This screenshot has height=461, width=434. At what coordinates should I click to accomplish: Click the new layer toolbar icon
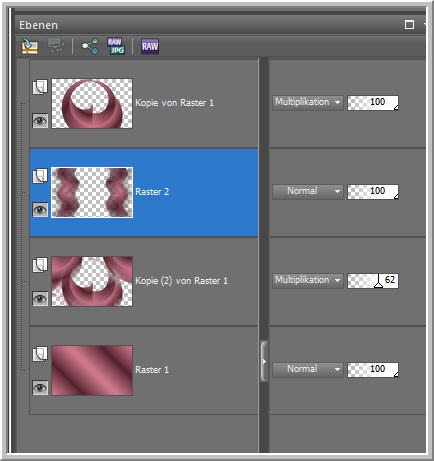pos(29,46)
